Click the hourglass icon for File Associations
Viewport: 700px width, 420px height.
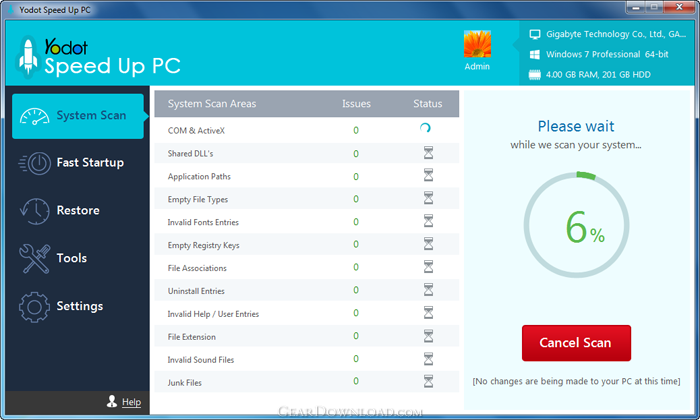(x=428, y=267)
